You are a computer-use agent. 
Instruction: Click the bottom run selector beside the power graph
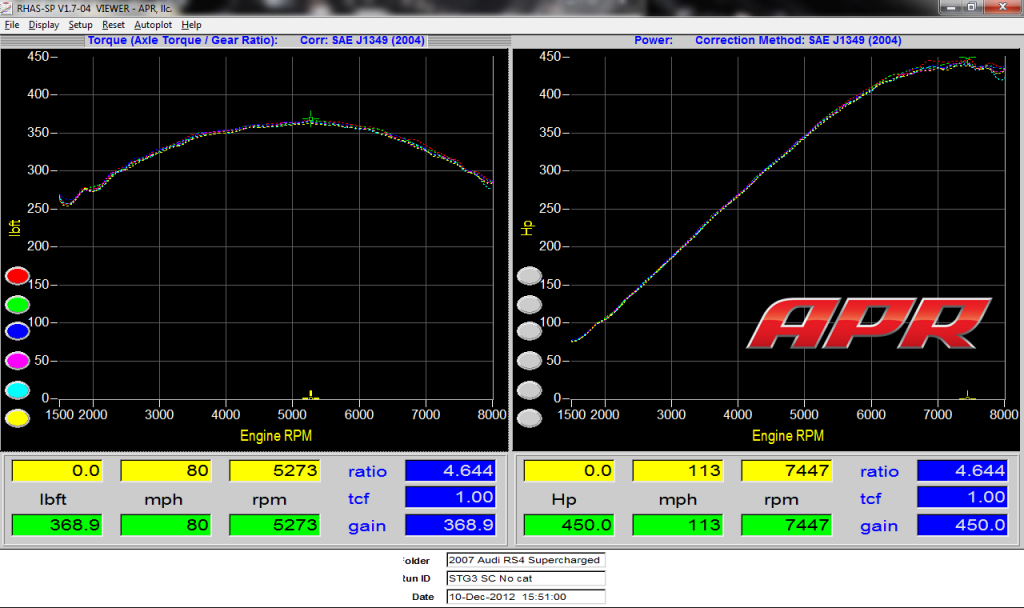[530, 418]
